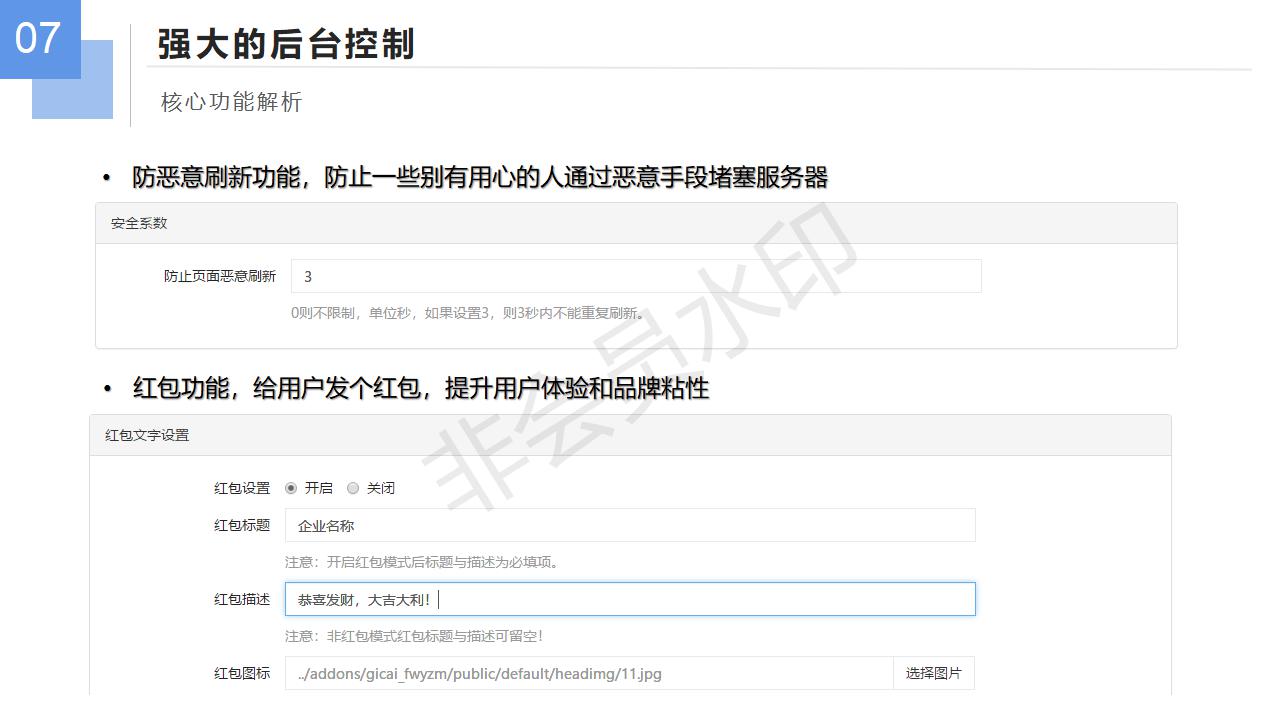Click the blue 07 slide number badge
Viewport: 1280px width, 720px height.
(x=40, y=39)
